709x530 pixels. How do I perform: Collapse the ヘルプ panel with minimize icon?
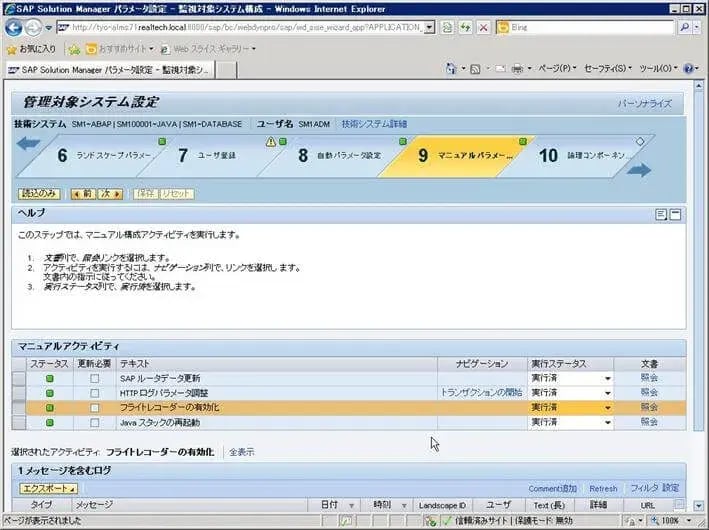[675, 214]
